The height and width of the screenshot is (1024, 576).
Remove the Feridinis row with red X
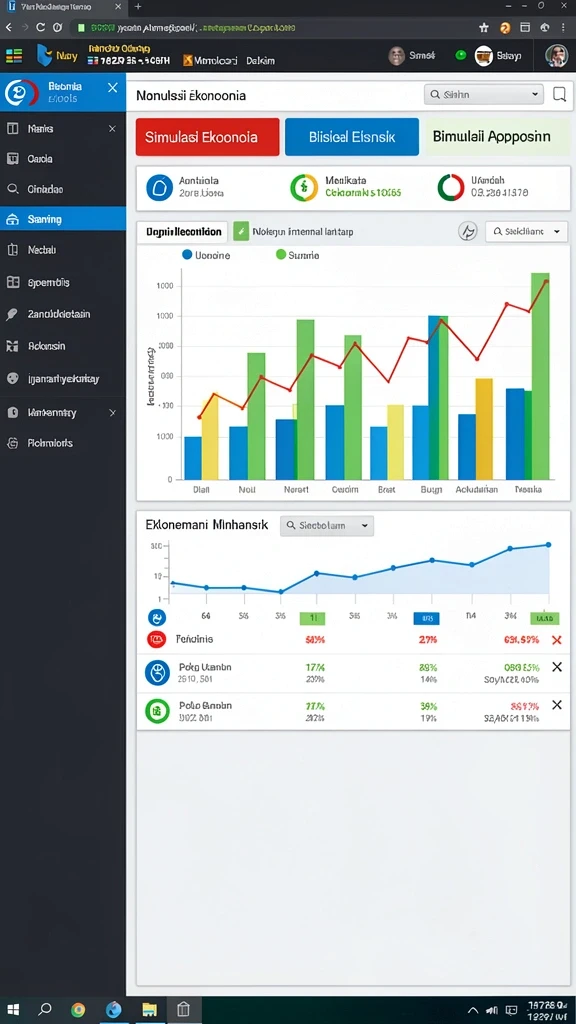tap(556, 640)
